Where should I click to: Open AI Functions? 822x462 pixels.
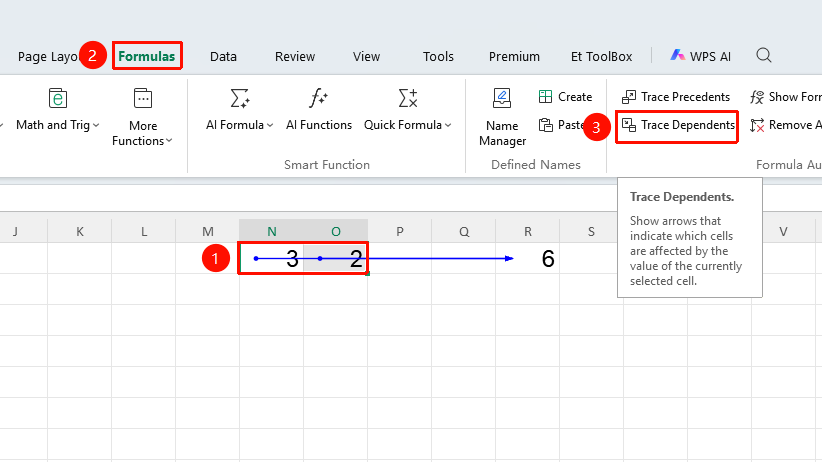tap(319, 109)
